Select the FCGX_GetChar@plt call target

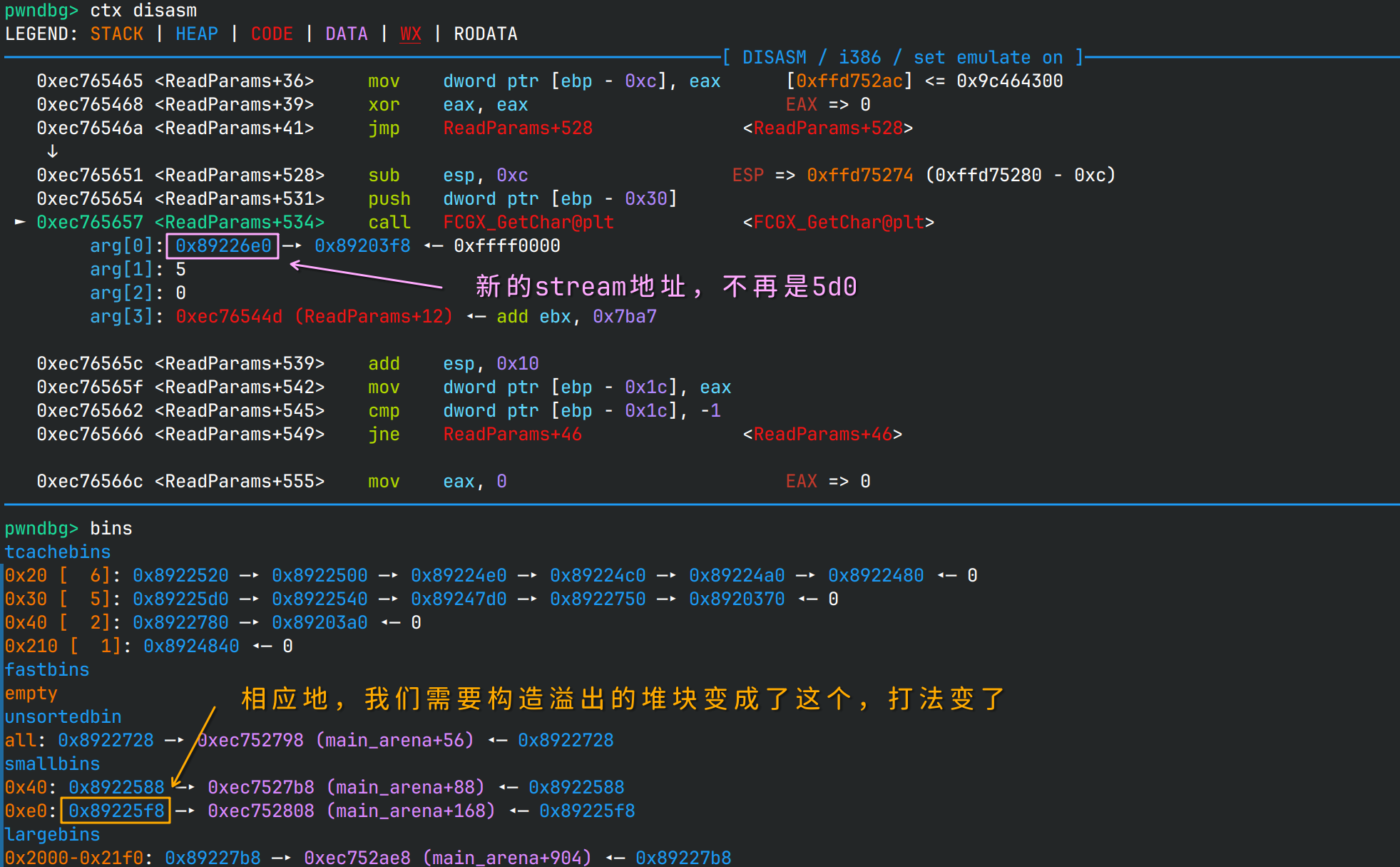pos(528,222)
